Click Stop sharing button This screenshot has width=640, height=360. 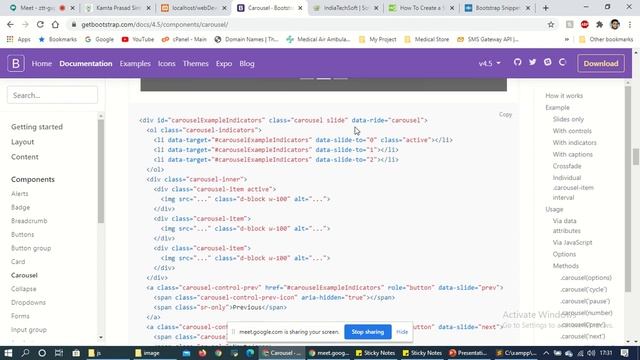368,332
